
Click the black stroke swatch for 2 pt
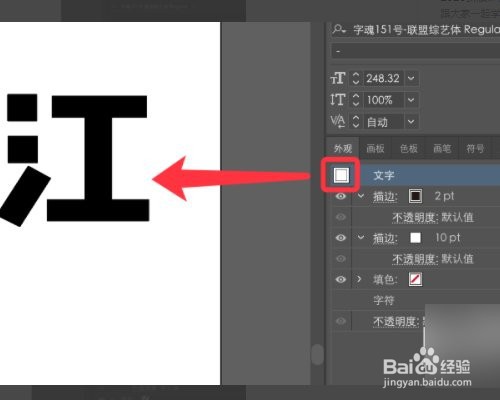click(415, 196)
